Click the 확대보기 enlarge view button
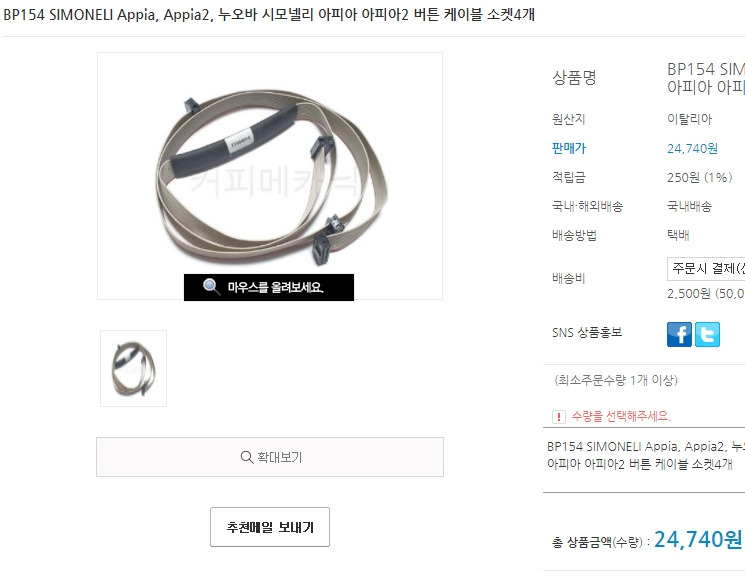Image resolution: width=745 pixels, height=572 pixels. (x=270, y=457)
